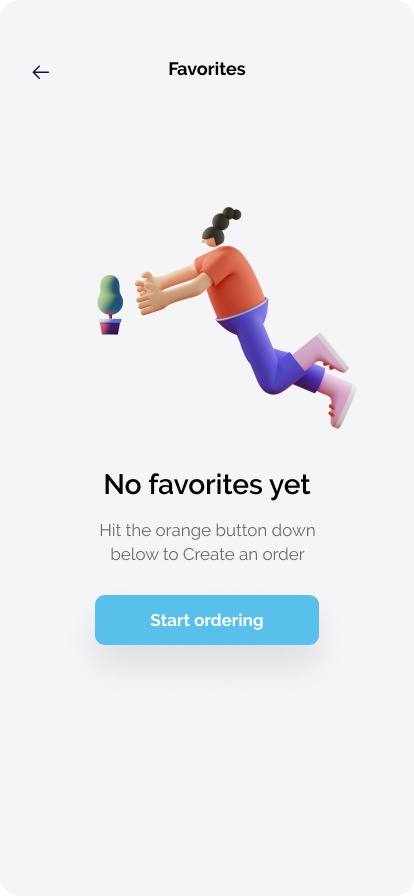The width and height of the screenshot is (414, 896).
Task: Tap the character's outstretched hands
Action: pos(150,293)
